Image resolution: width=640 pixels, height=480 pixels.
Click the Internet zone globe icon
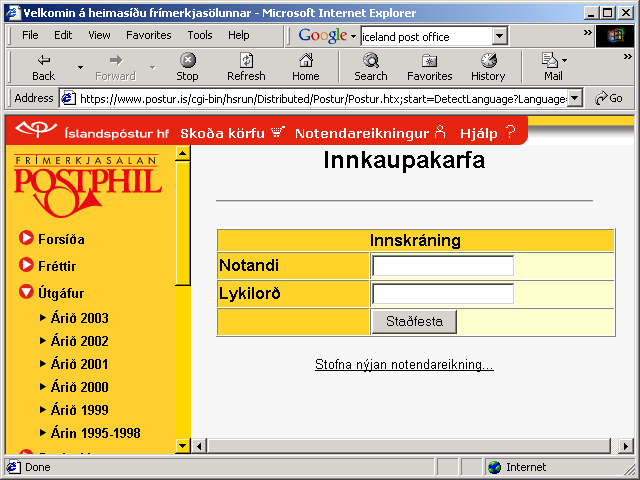coord(494,467)
